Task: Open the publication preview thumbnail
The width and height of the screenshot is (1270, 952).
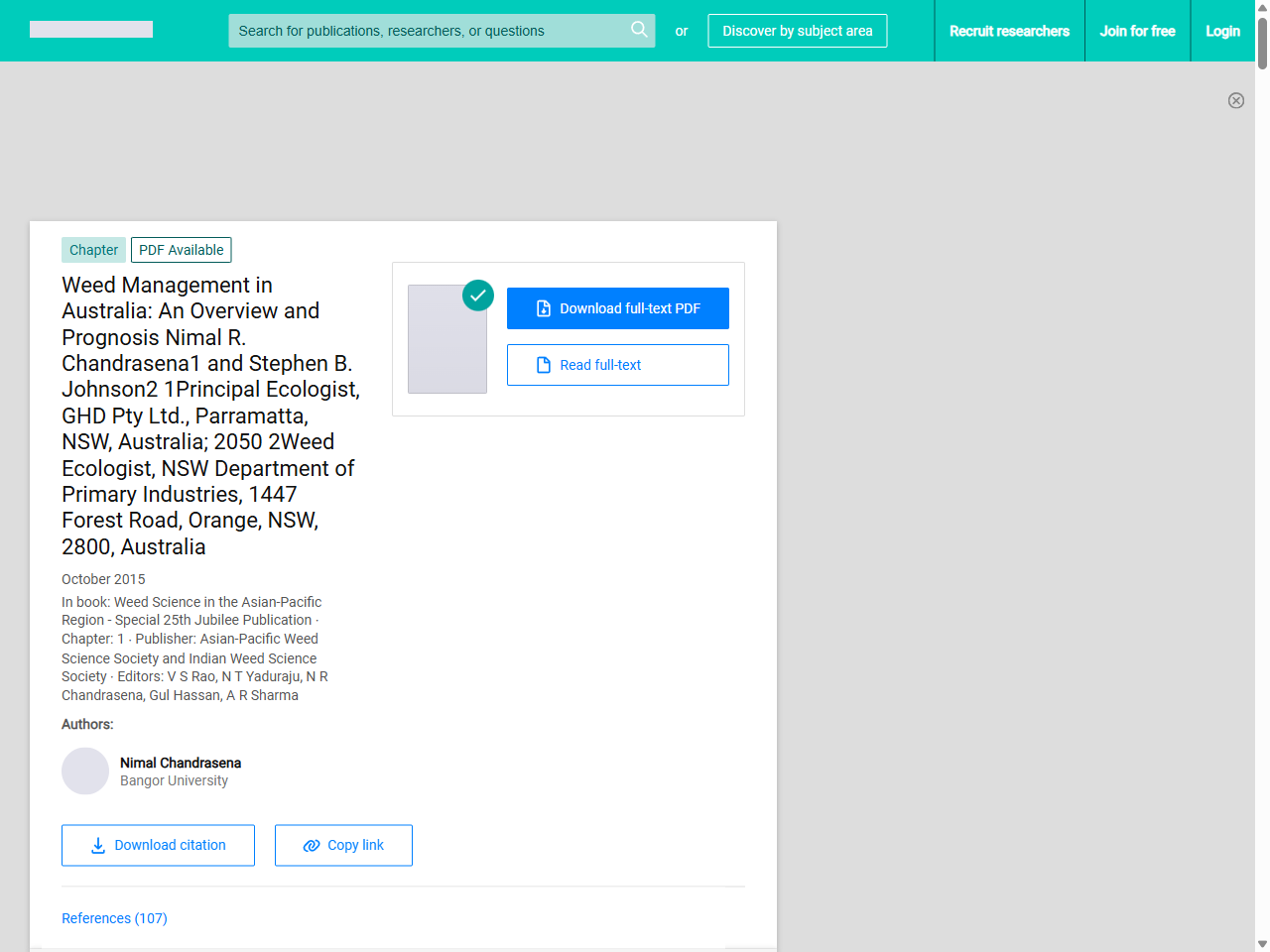Action: click(447, 339)
